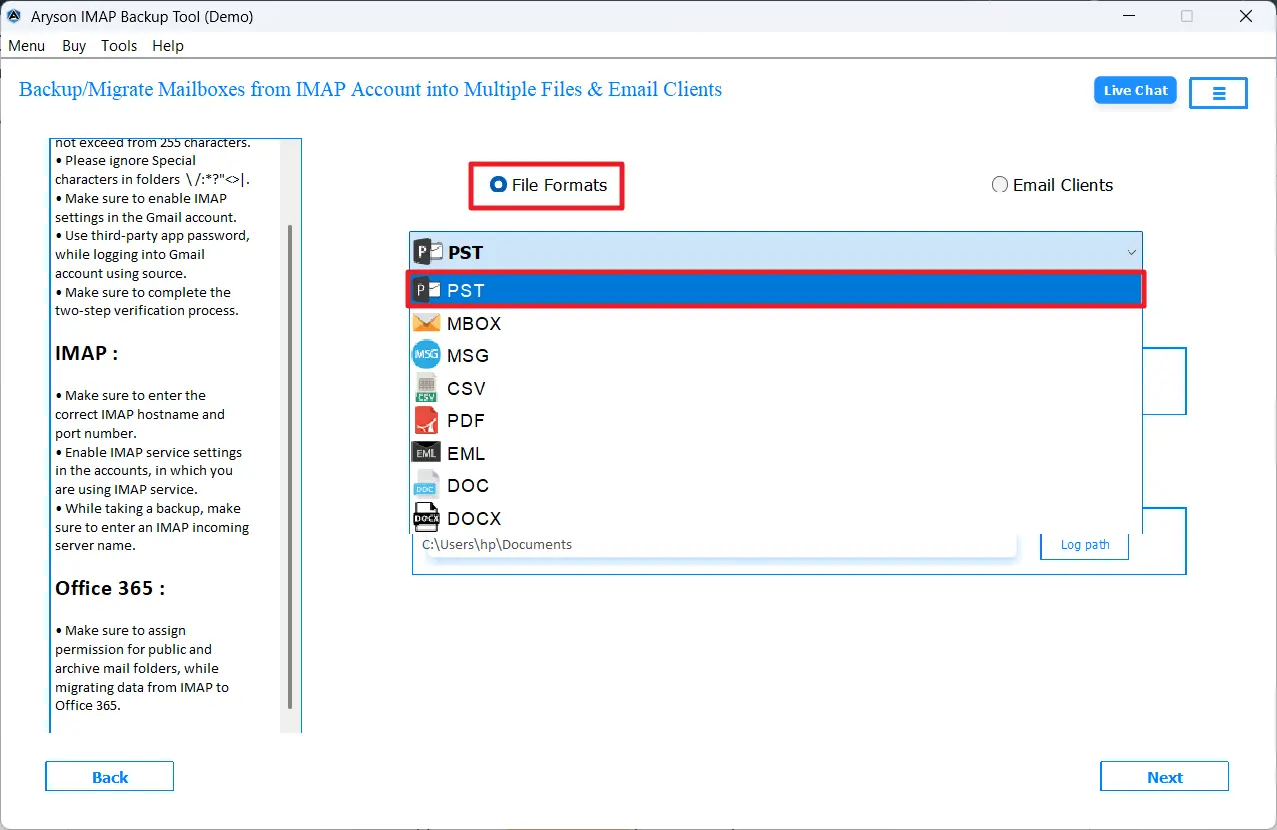
Task: Minimize the Aryson IMAP Backup Tool window
Action: click(1127, 16)
